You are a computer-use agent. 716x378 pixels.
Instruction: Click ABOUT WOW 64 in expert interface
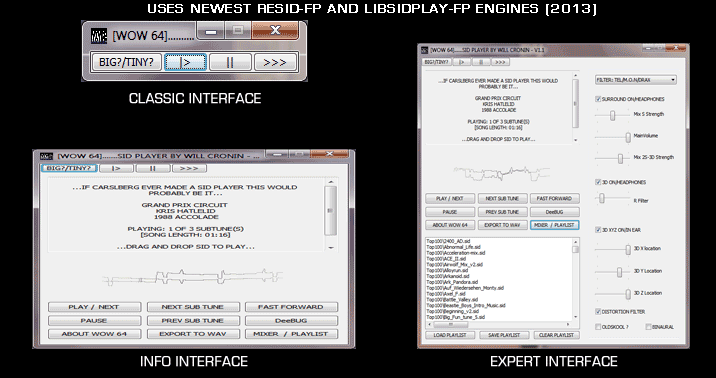(x=450, y=225)
